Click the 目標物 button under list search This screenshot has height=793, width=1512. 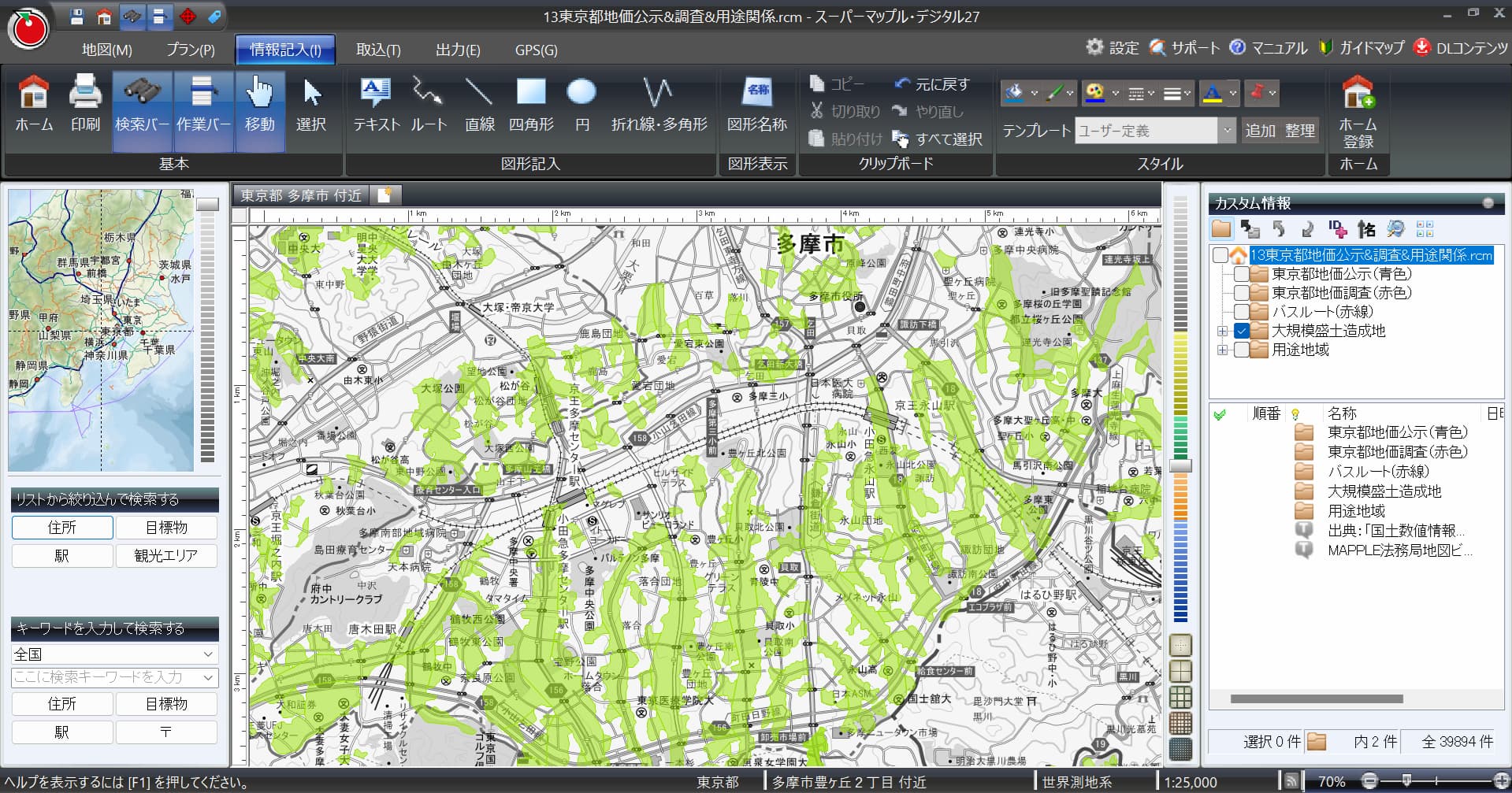coord(166,528)
